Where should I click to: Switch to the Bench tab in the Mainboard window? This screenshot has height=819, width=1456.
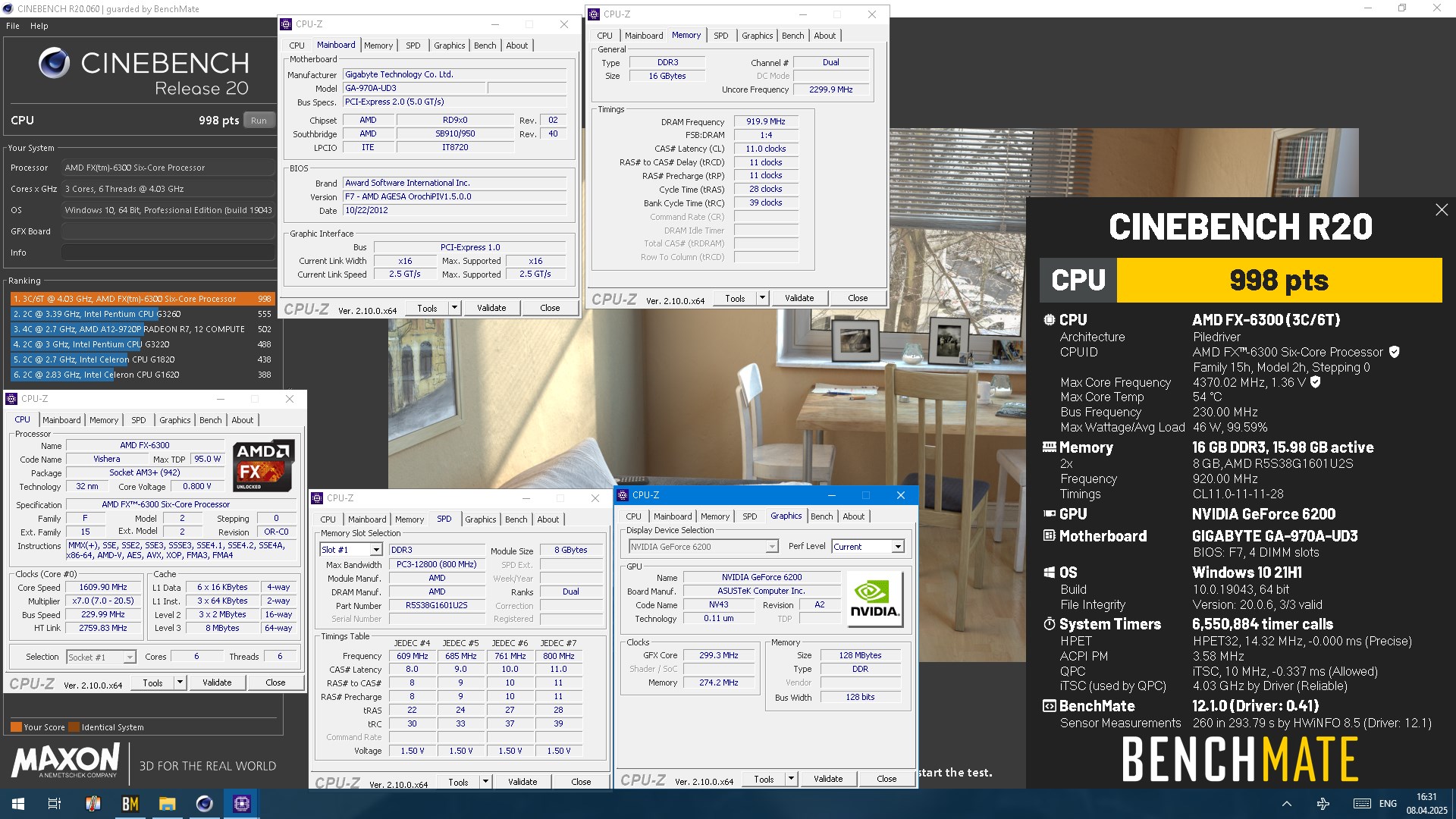coord(485,45)
